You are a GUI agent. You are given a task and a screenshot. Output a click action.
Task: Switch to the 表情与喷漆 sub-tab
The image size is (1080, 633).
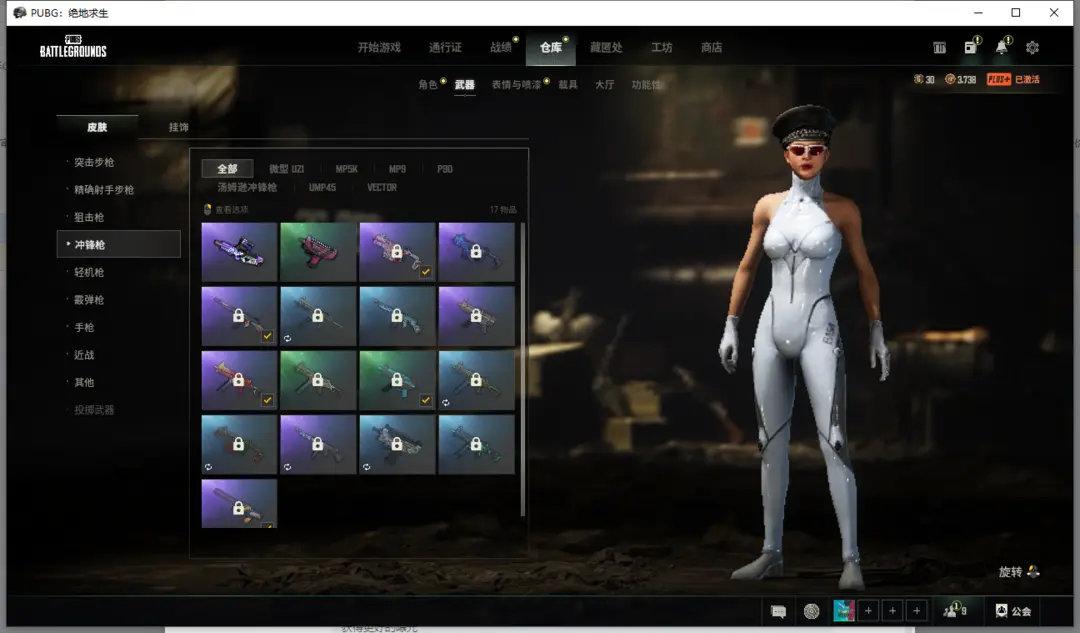[x=517, y=85]
